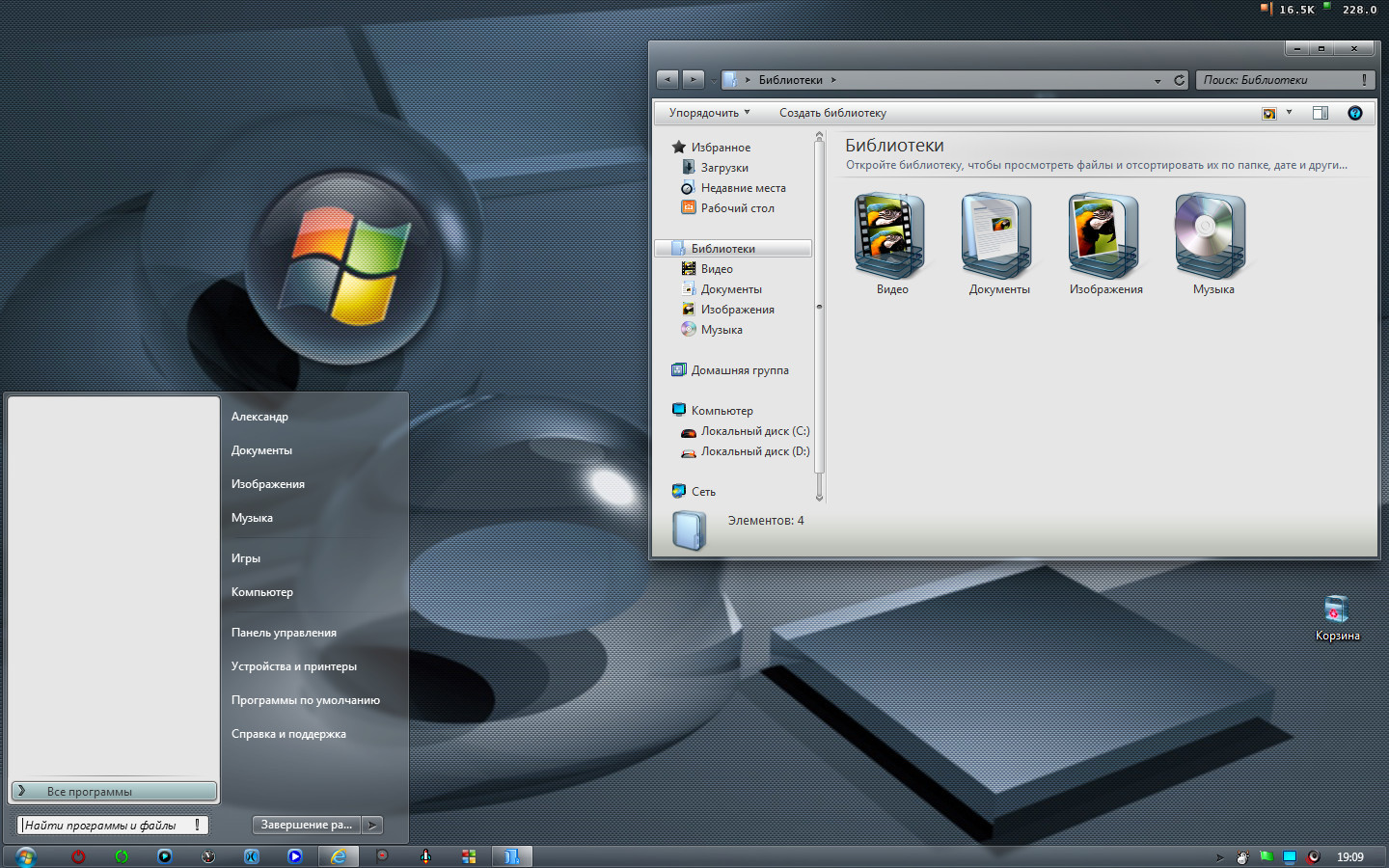Viewport: 1389px width, 868px height.
Task: Expand breadcrumb arrow after Библиотеки
Action: click(x=833, y=80)
